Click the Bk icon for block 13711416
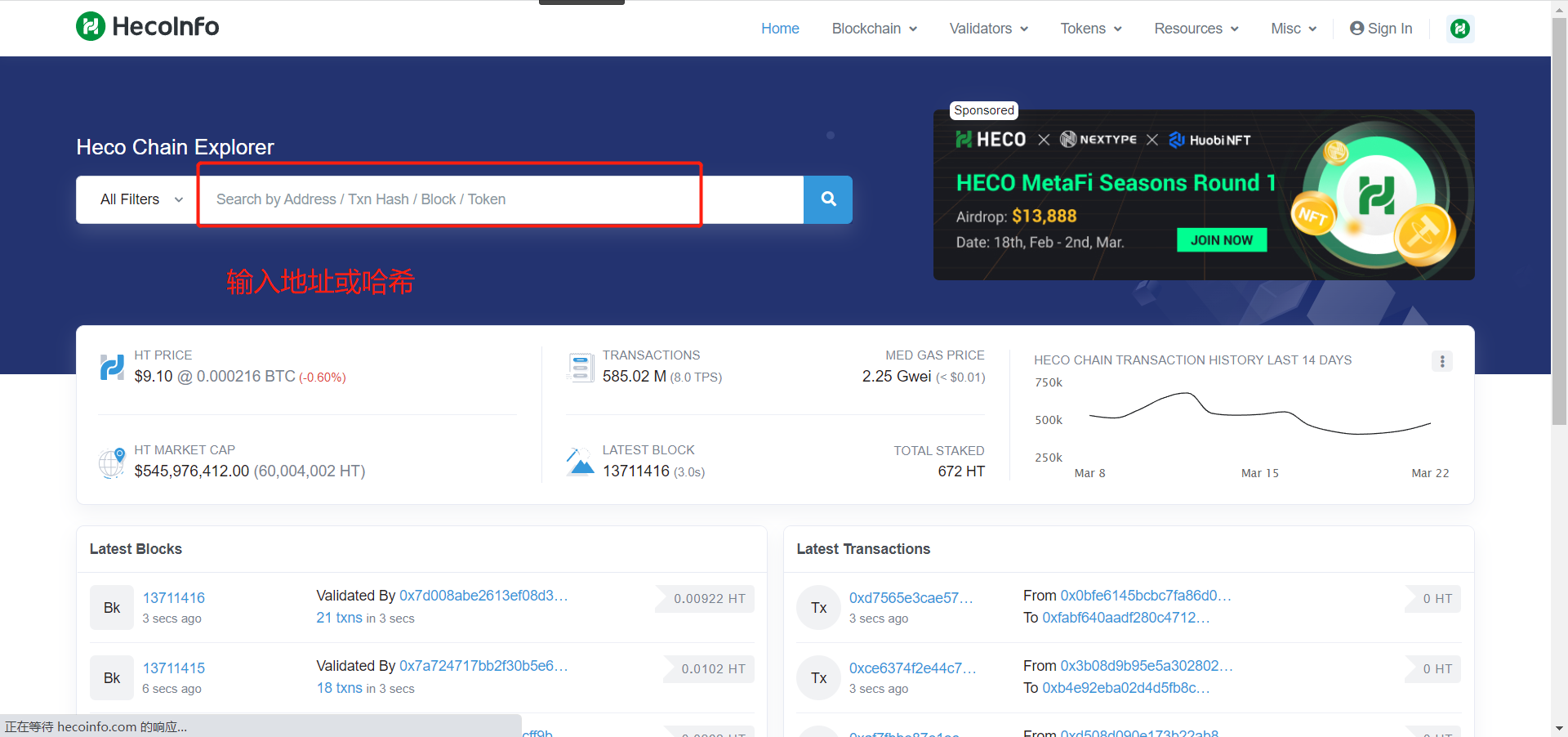The image size is (1568, 737). [x=112, y=608]
